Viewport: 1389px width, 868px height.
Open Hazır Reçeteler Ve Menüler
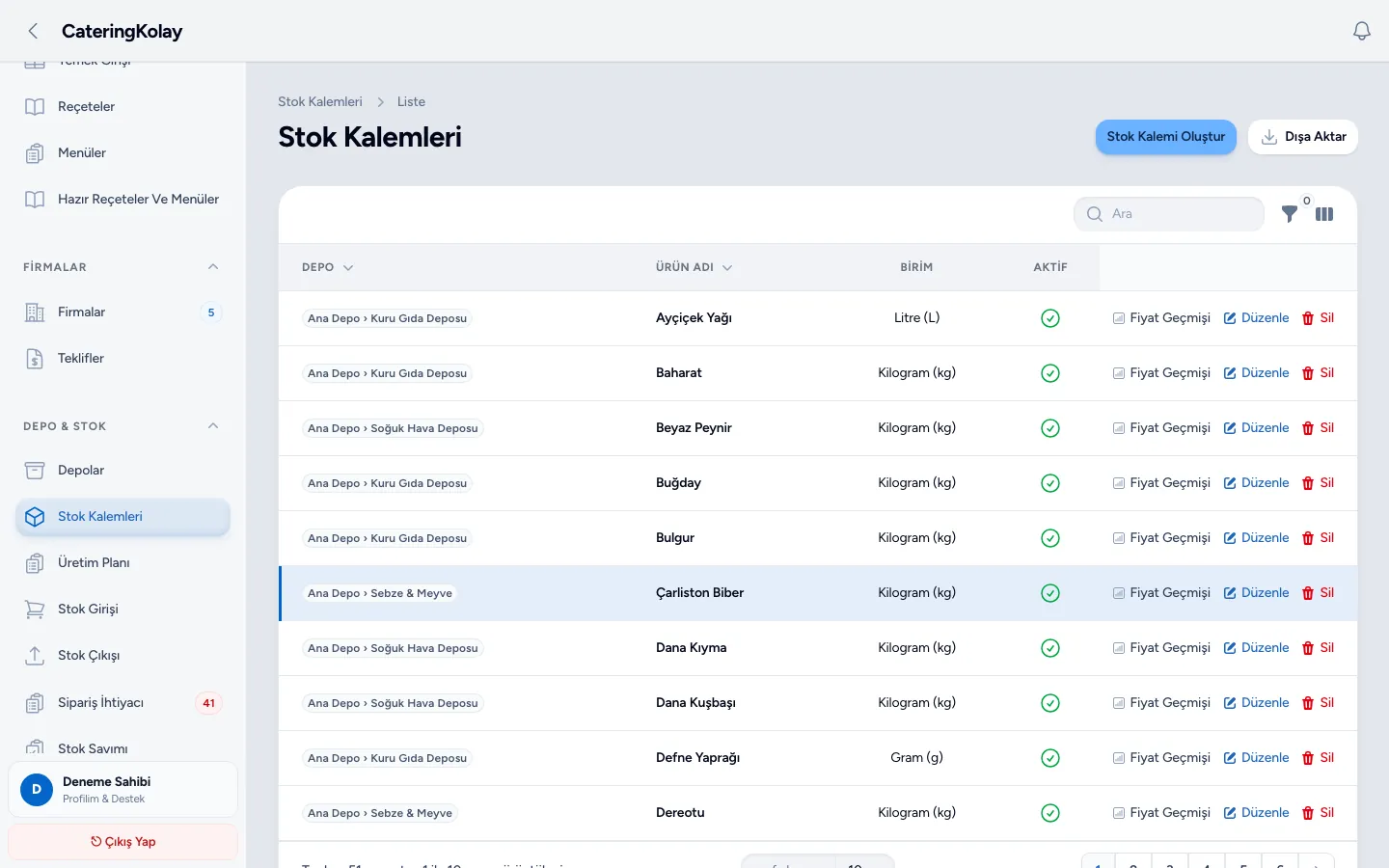tap(123, 200)
